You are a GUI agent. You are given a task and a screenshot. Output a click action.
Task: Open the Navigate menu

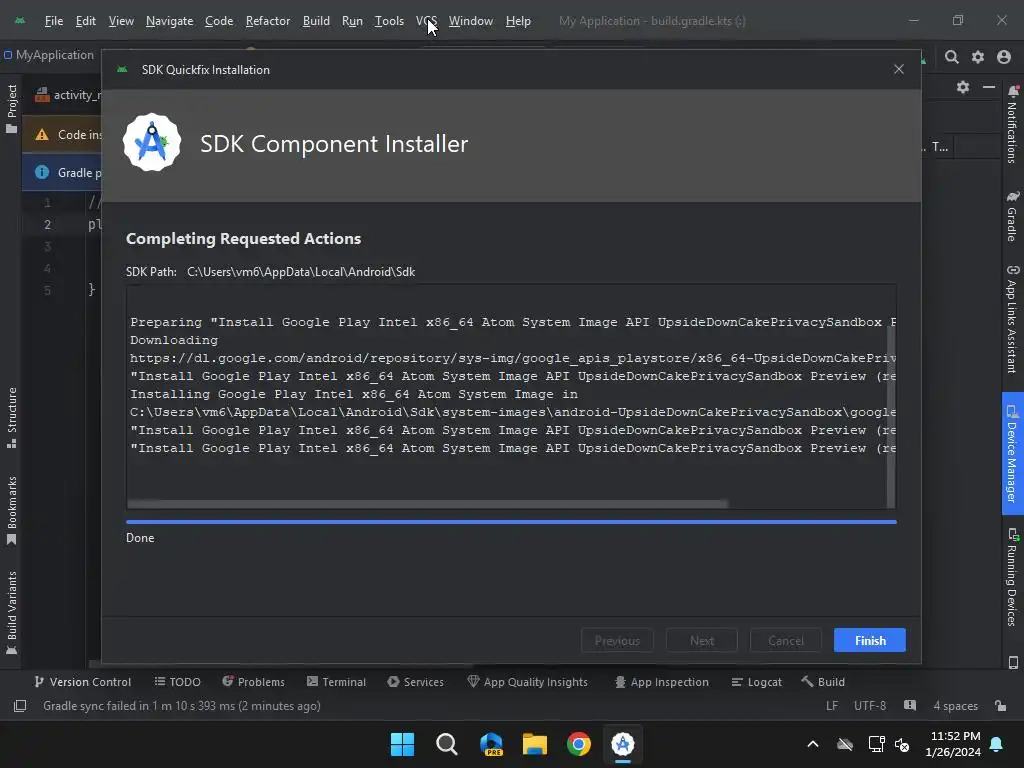coord(169,21)
